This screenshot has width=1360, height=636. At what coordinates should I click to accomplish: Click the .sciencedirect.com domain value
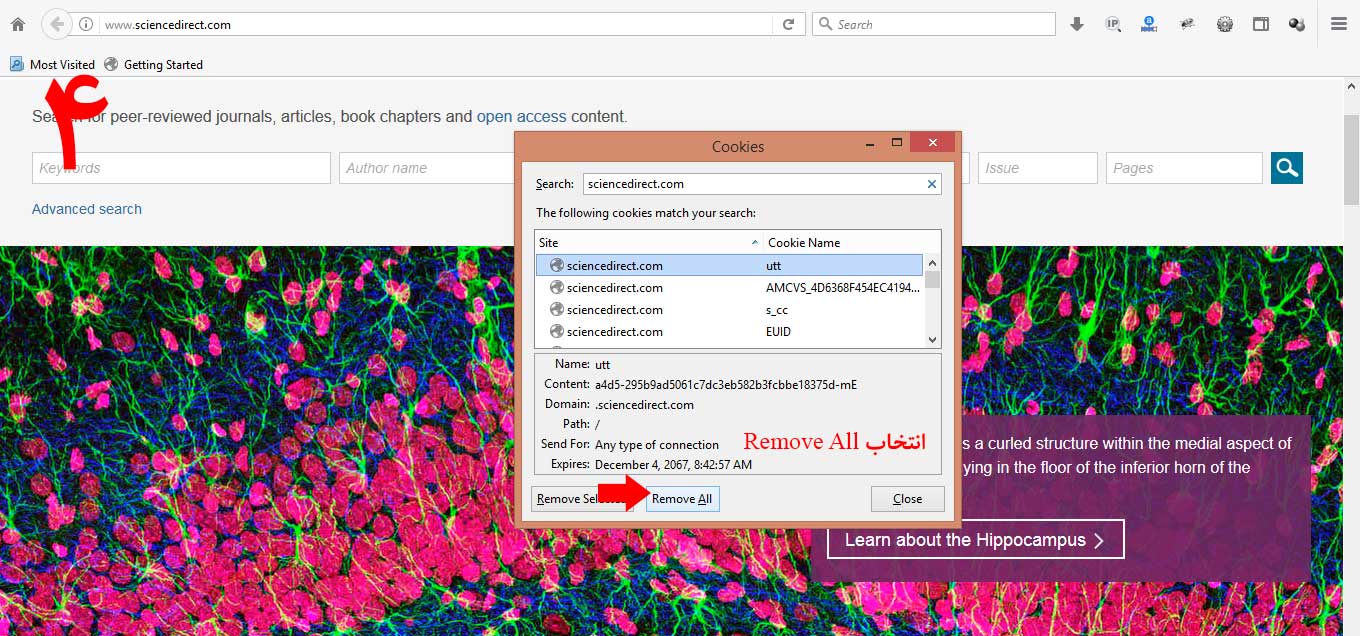tap(644, 404)
